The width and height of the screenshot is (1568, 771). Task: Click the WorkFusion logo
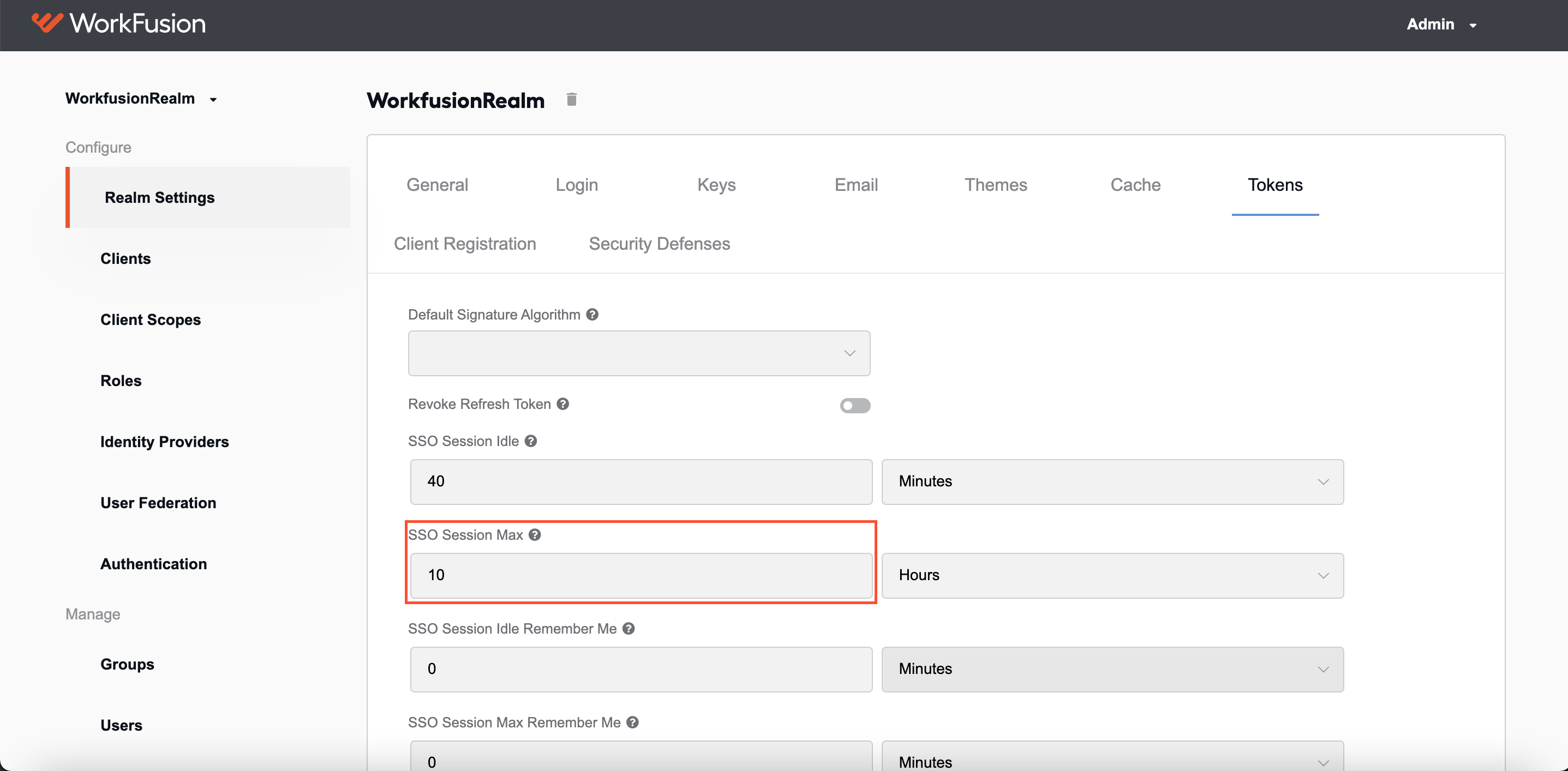pyautogui.click(x=119, y=24)
